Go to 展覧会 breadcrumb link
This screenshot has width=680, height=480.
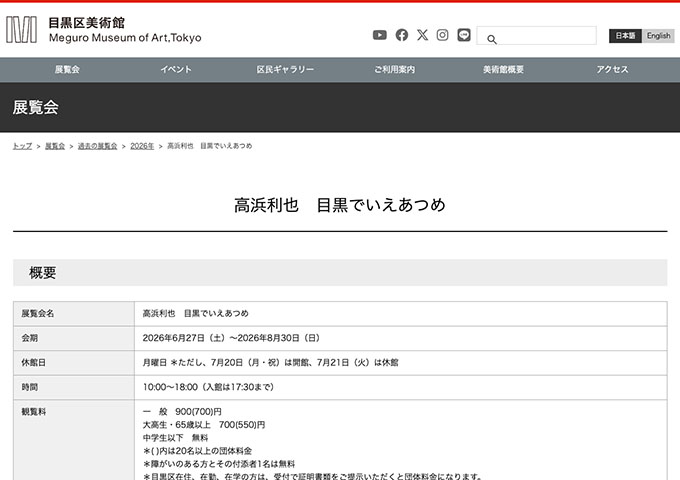pyautogui.click(x=55, y=146)
